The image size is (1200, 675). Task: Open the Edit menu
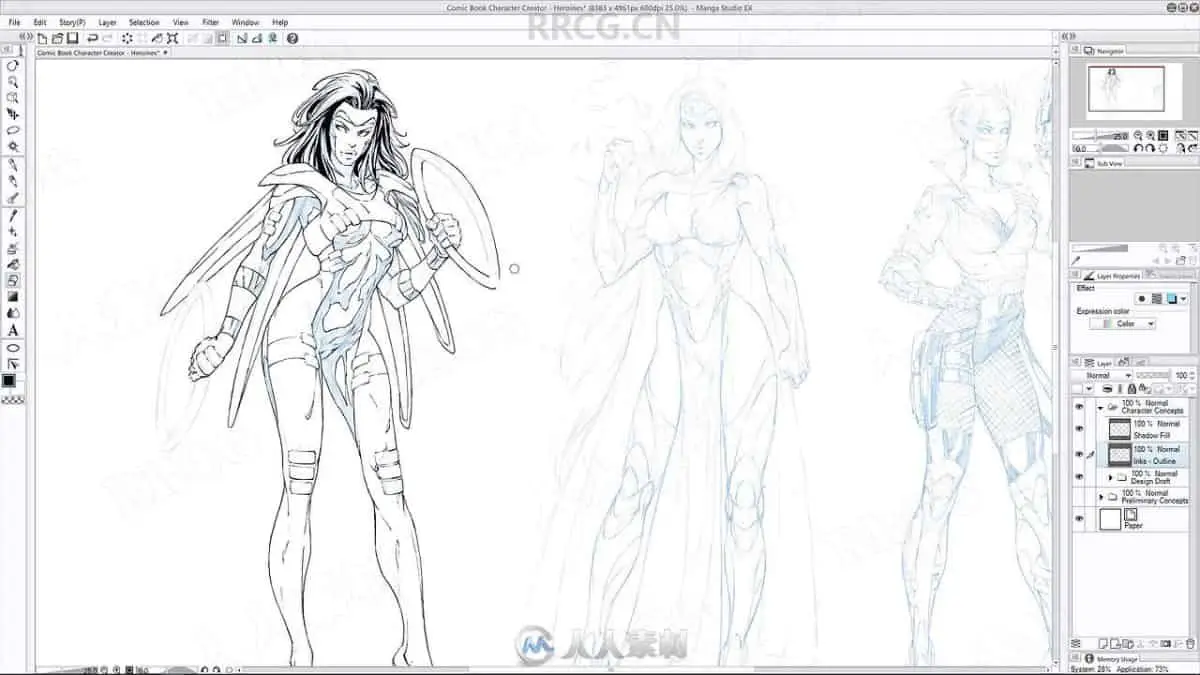point(39,21)
